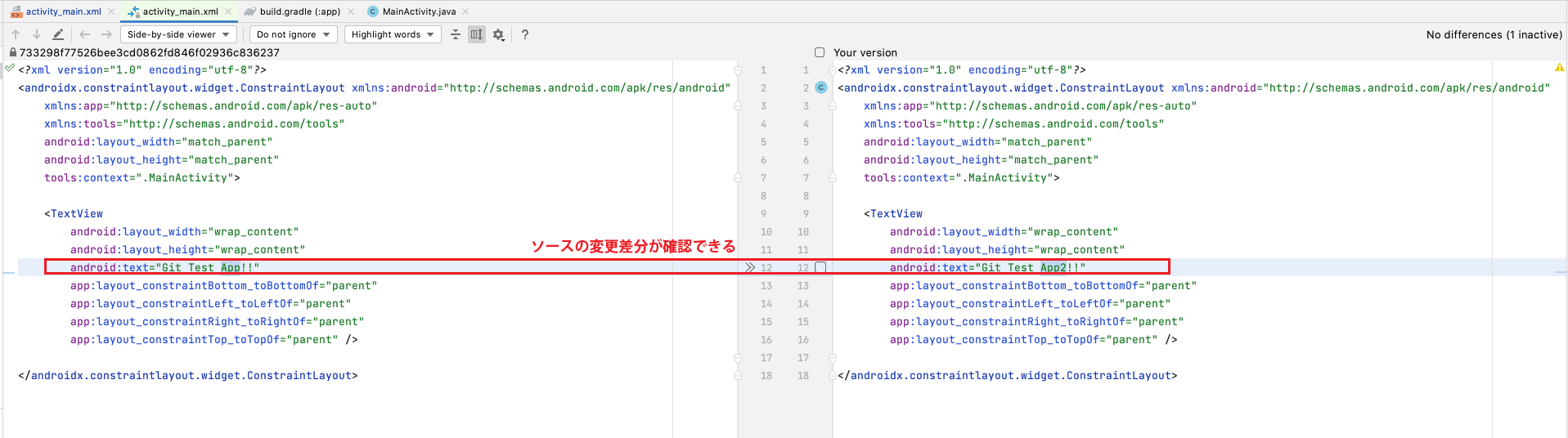Collapse fold marker at line 1 of hash revision pane
The image size is (1568, 438).
point(737,70)
